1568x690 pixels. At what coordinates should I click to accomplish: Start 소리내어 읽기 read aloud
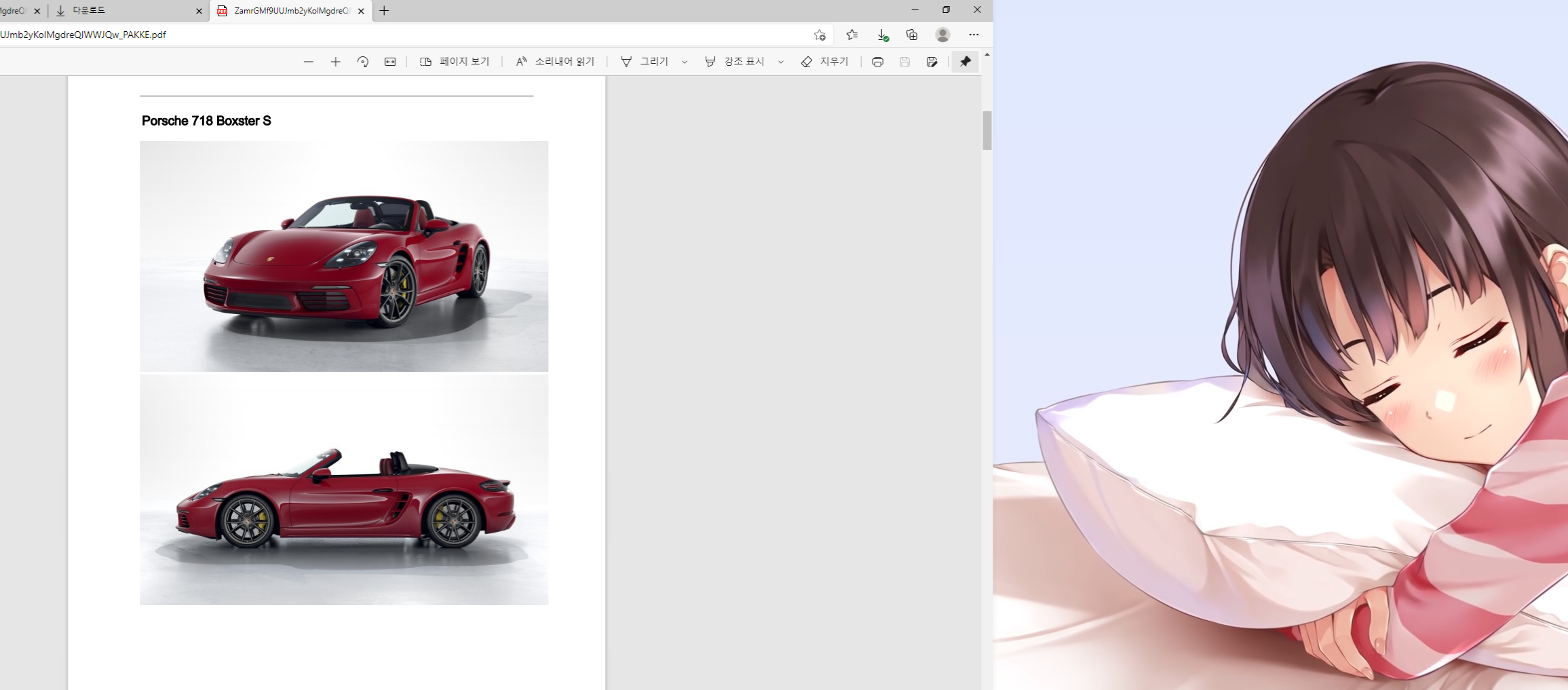coord(555,62)
